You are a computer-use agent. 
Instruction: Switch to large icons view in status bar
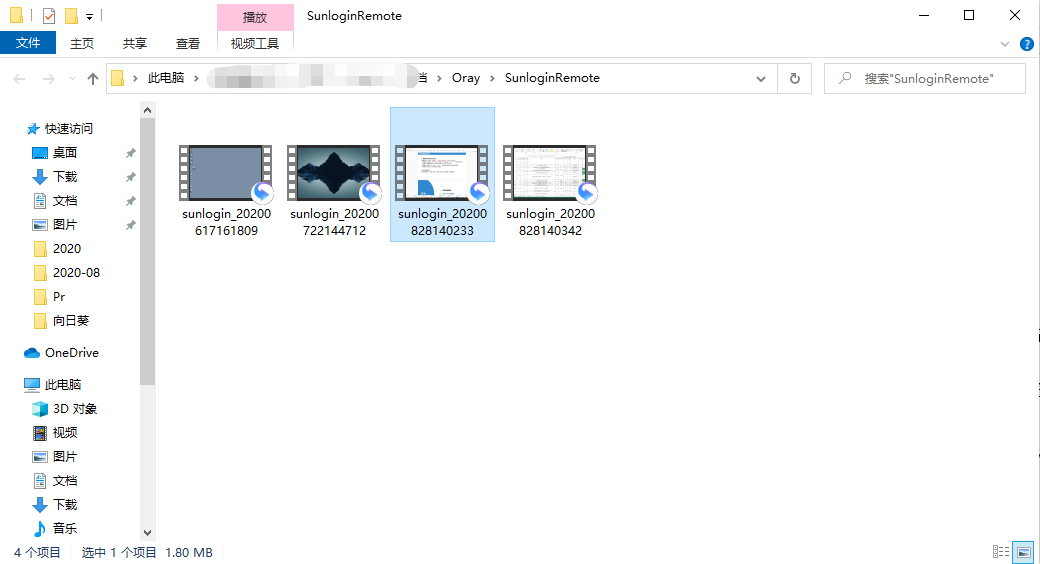coord(1023,551)
